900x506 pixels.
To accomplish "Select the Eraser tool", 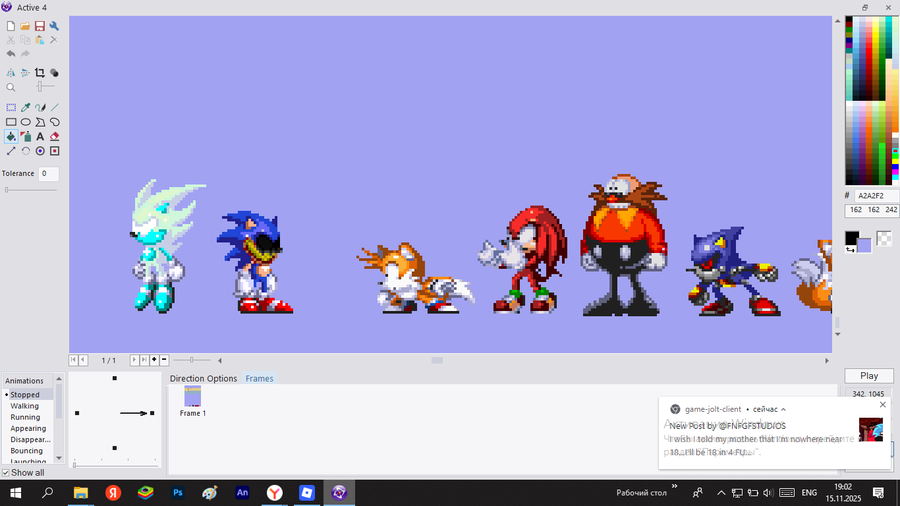I will (x=54, y=137).
